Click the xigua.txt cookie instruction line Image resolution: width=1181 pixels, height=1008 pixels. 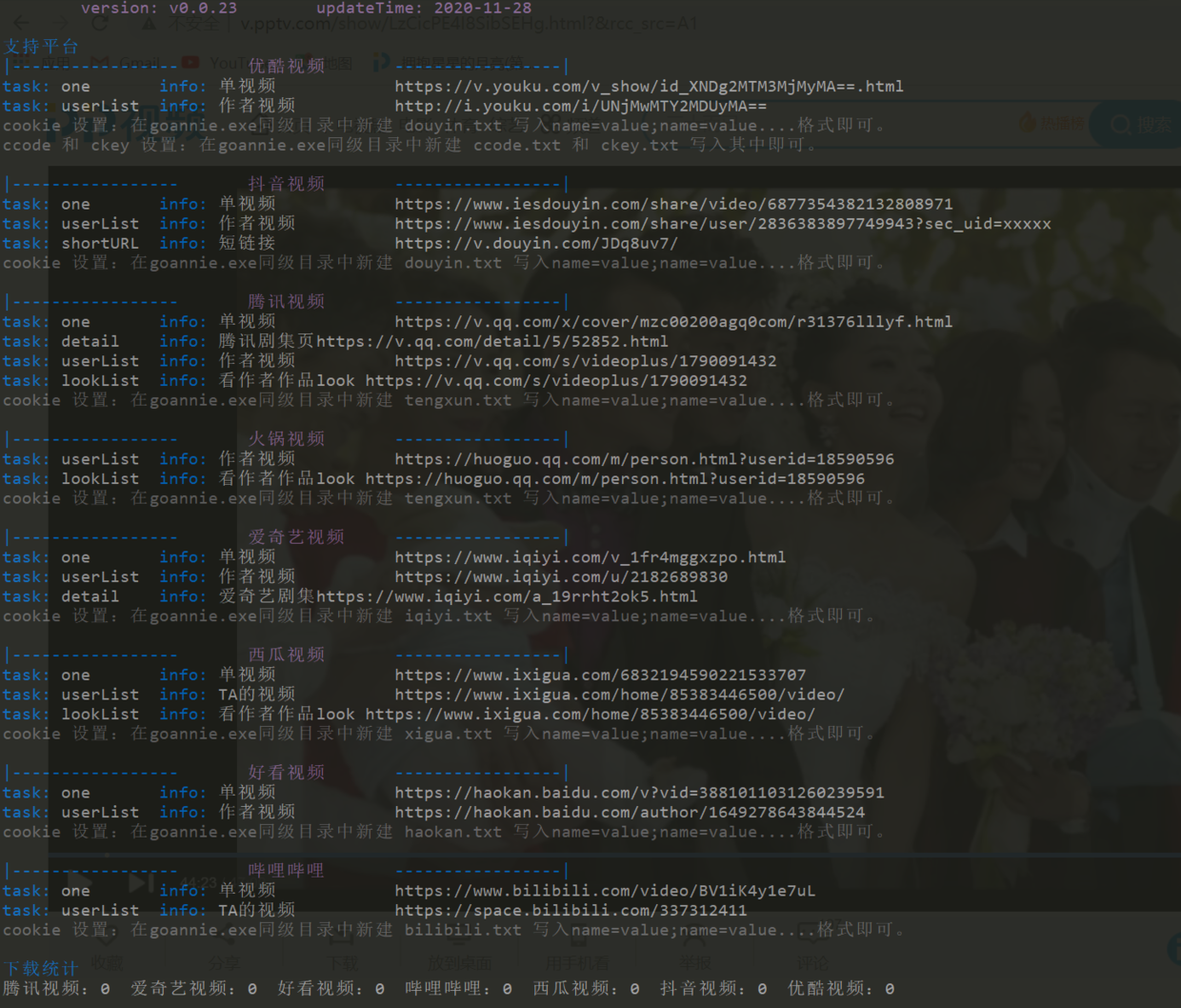pyautogui.click(x=439, y=735)
